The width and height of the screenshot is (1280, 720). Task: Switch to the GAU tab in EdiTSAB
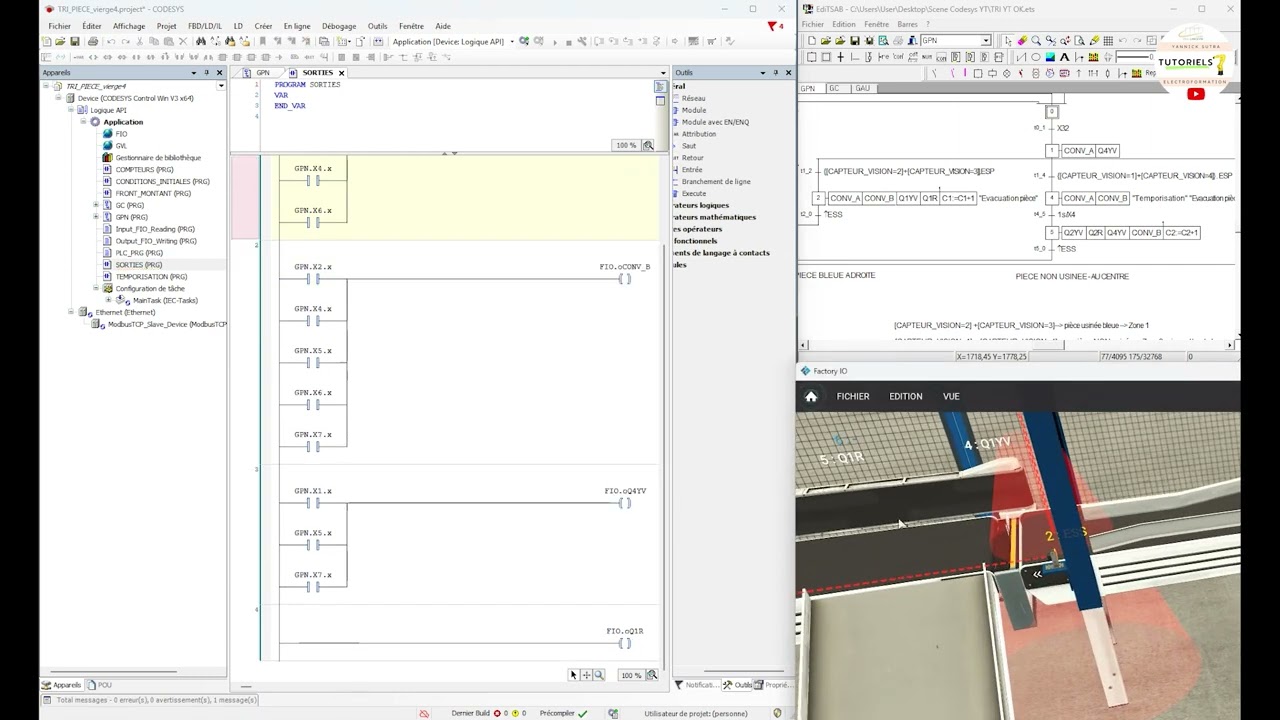[862, 88]
